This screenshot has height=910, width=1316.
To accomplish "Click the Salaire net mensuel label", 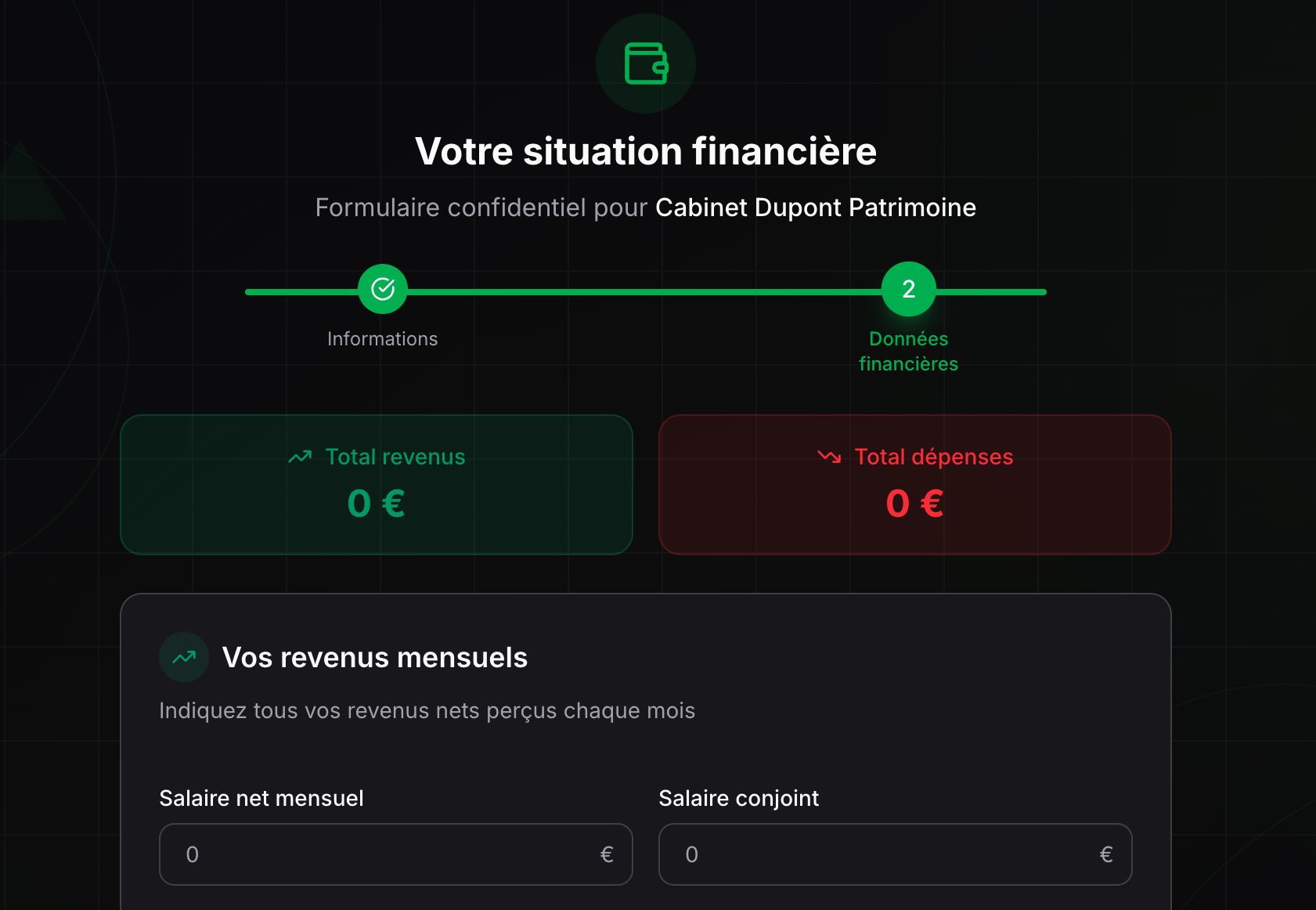I will coord(261,798).
